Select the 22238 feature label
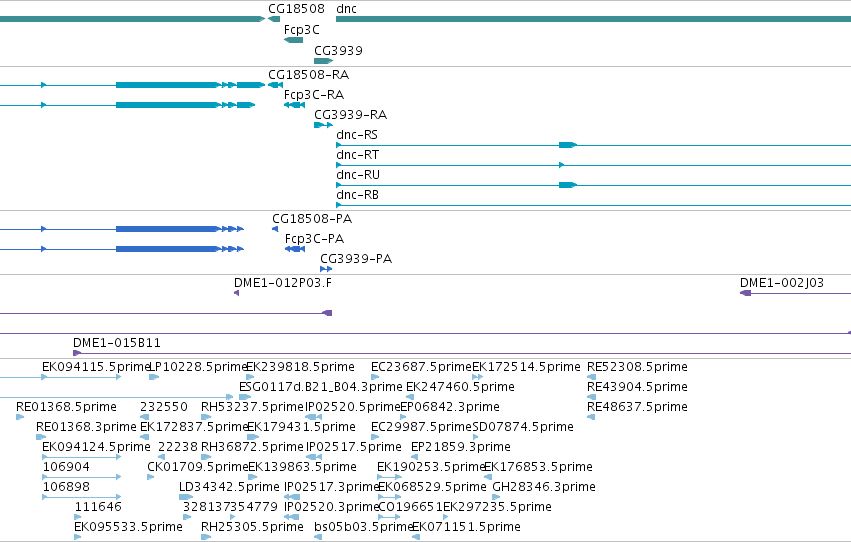Screen dimensions: 851x542 click(x=178, y=448)
